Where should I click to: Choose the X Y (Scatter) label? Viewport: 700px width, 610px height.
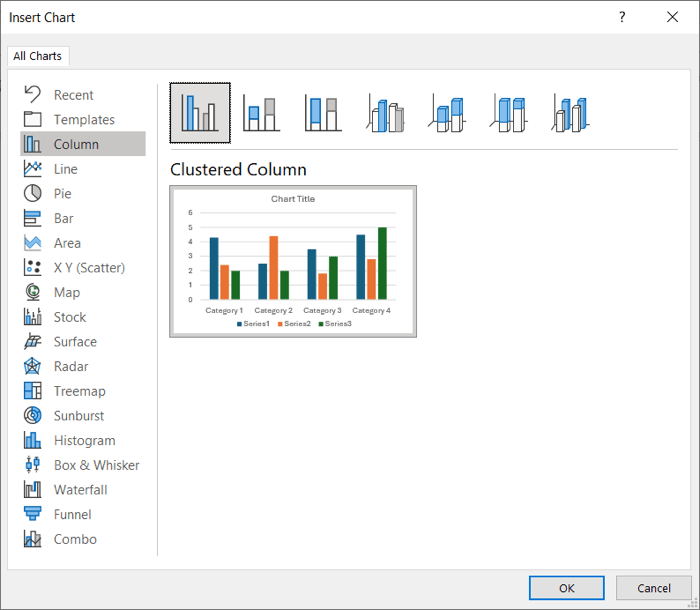tap(89, 268)
